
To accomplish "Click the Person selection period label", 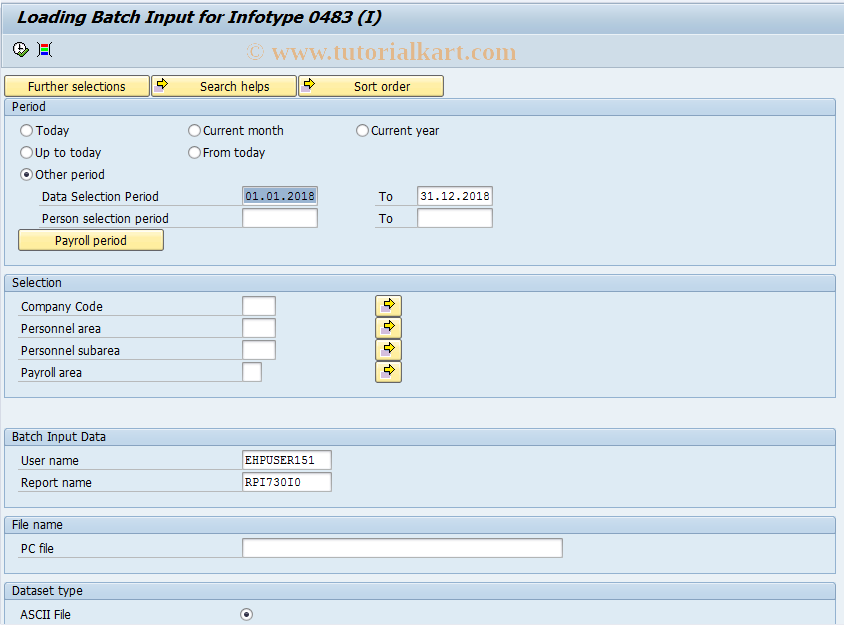I will tap(105, 219).
